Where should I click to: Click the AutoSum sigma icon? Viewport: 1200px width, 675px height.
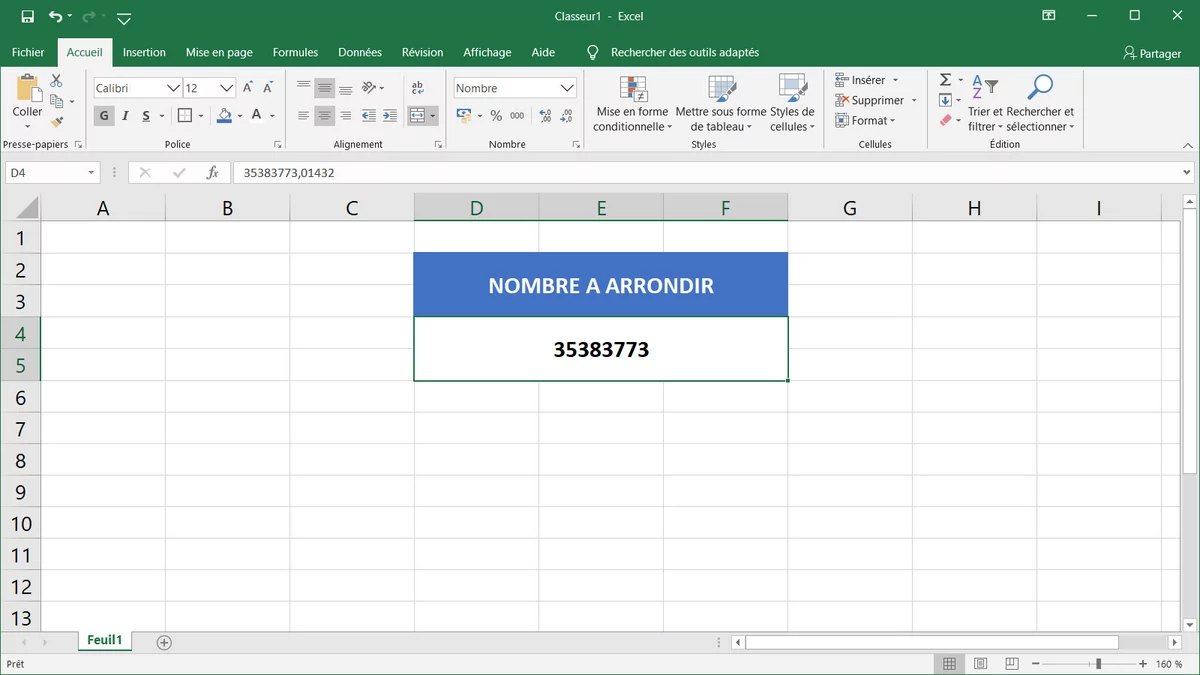point(945,80)
